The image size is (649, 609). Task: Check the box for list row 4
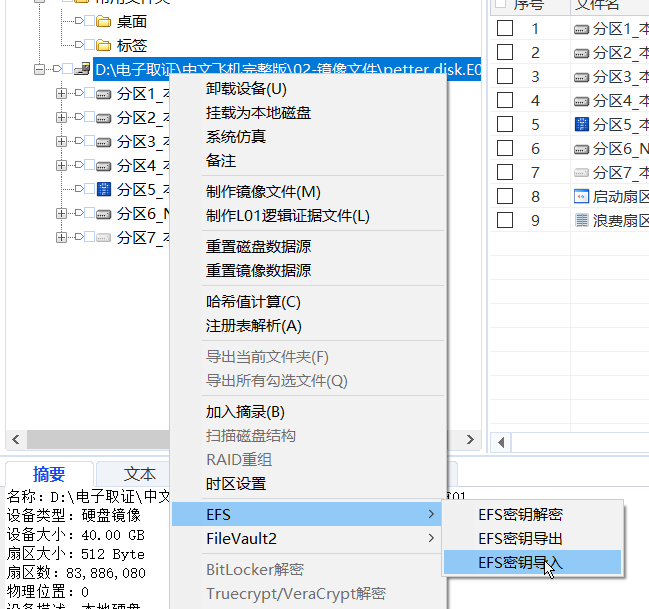tap(505, 100)
